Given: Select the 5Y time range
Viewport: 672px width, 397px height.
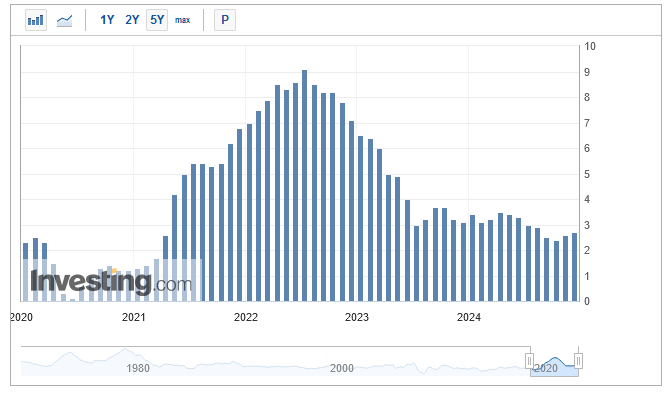Looking at the screenshot, I should 157,20.
